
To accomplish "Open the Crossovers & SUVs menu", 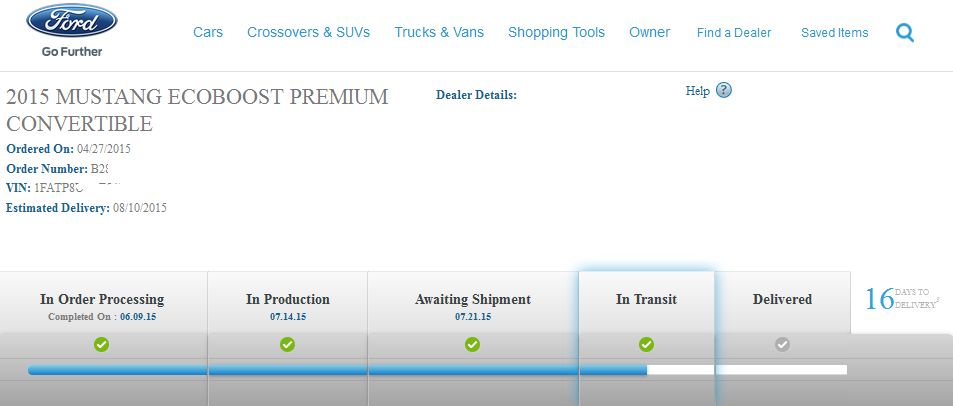I will [308, 32].
